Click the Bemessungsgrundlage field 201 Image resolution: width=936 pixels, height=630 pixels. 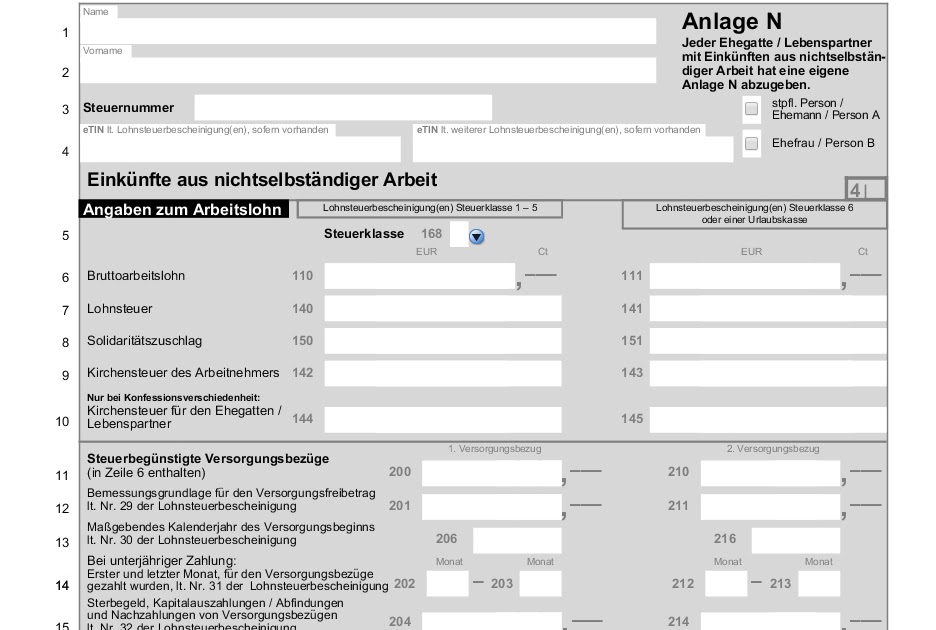(x=492, y=506)
